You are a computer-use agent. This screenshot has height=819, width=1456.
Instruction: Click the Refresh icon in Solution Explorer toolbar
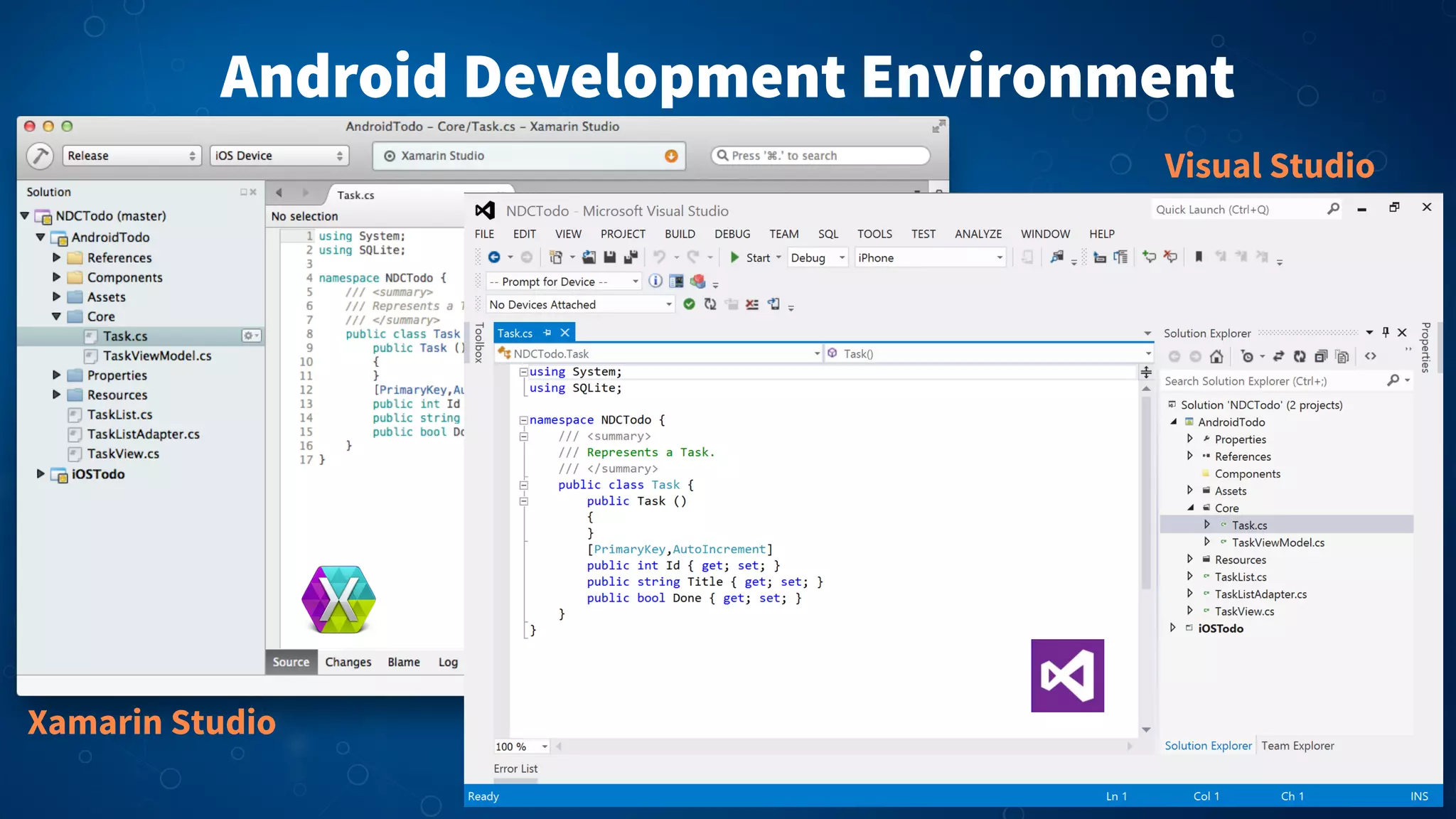(x=1300, y=356)
